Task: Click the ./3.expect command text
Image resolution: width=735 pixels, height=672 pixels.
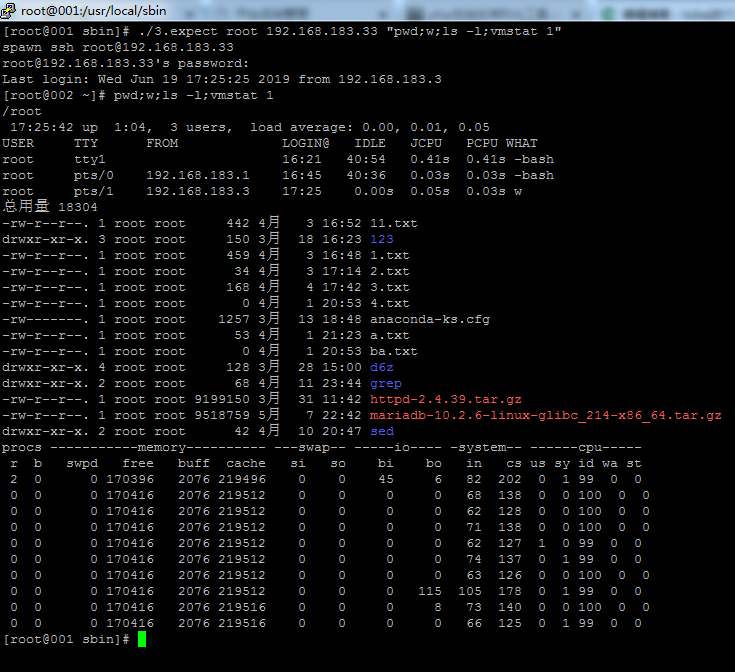Action: point(178,31)
